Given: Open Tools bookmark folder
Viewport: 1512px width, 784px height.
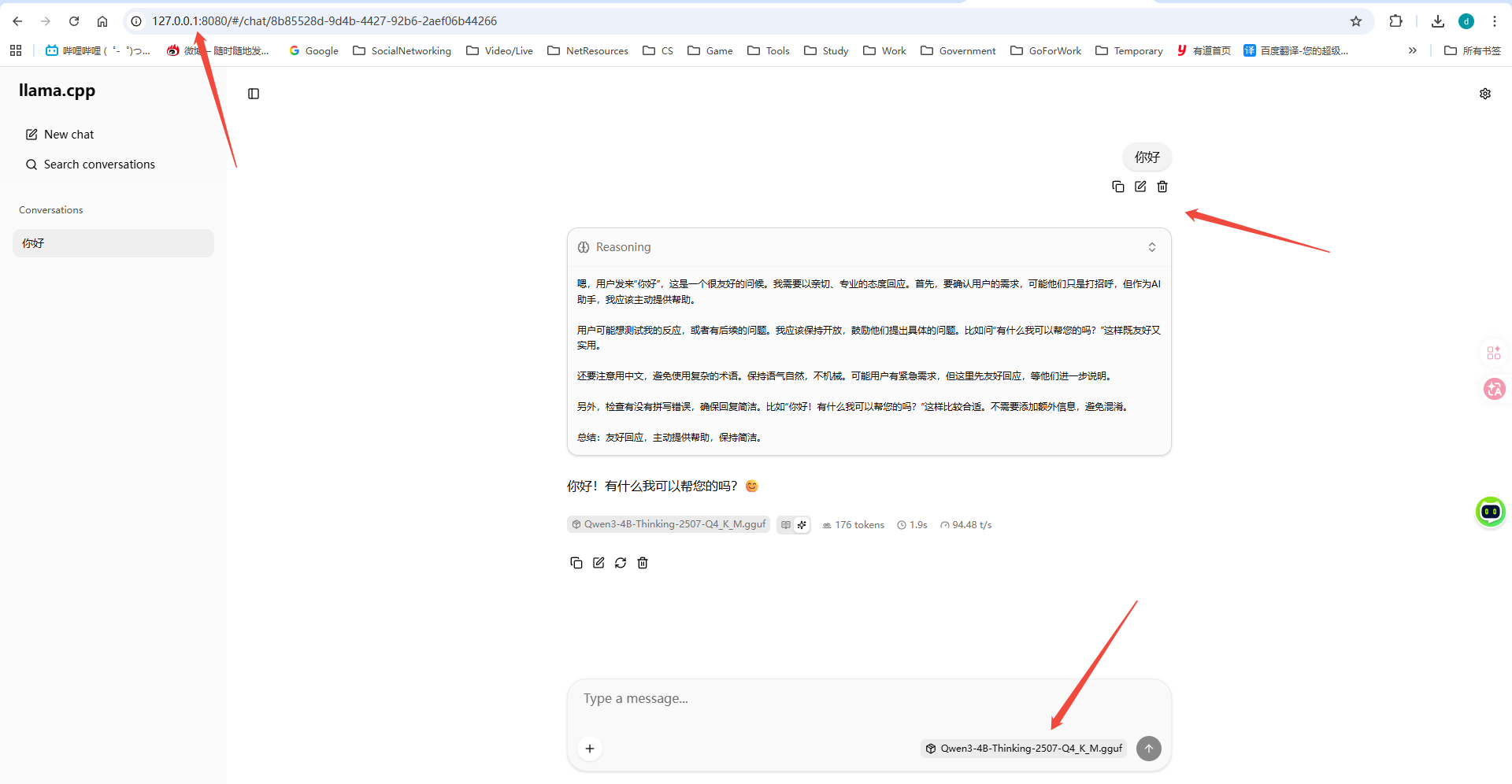Looking at the screenshot, I should [x=769, y=50].
